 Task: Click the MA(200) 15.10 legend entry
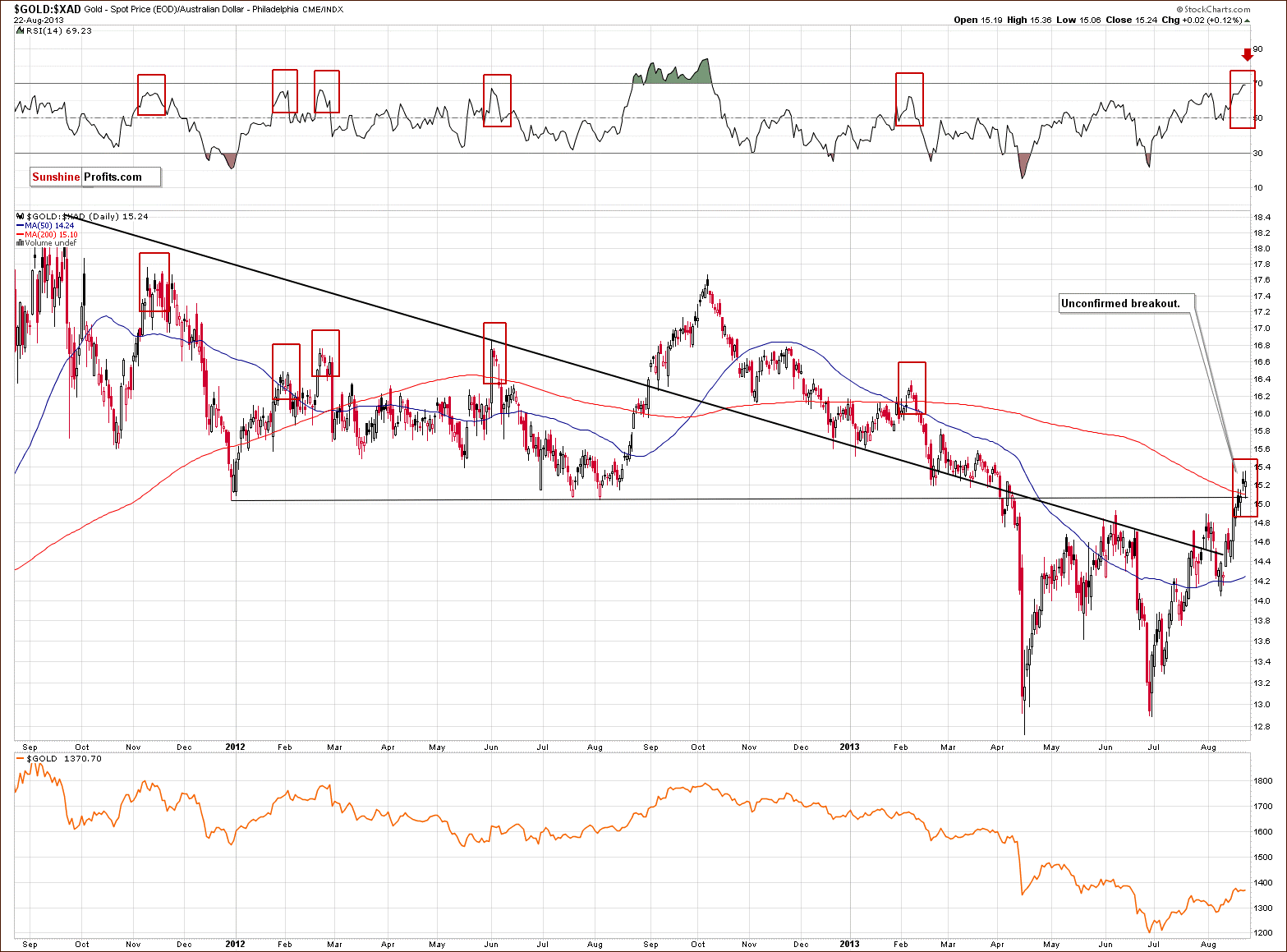point(48,234)
